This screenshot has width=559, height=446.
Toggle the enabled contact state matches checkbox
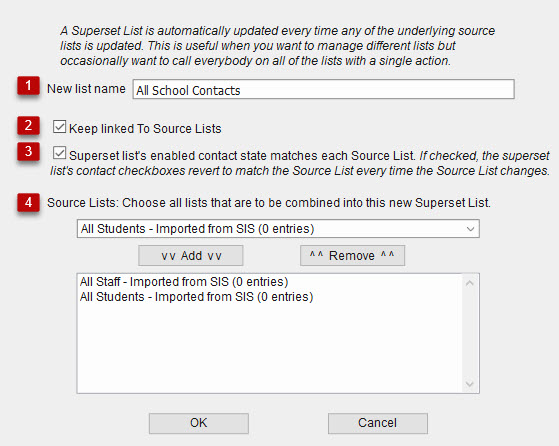pyautogui.click(x=59, y=153)
